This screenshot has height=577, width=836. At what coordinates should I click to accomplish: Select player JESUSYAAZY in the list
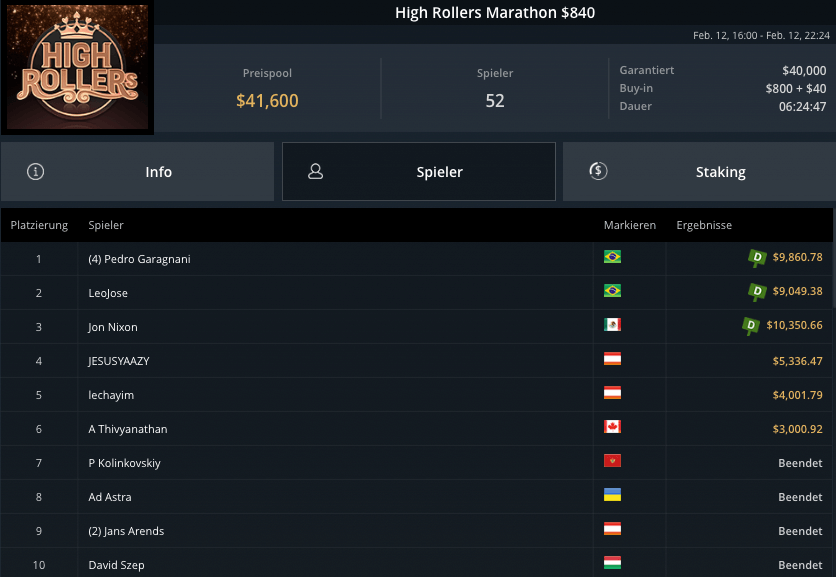[119, 361]
